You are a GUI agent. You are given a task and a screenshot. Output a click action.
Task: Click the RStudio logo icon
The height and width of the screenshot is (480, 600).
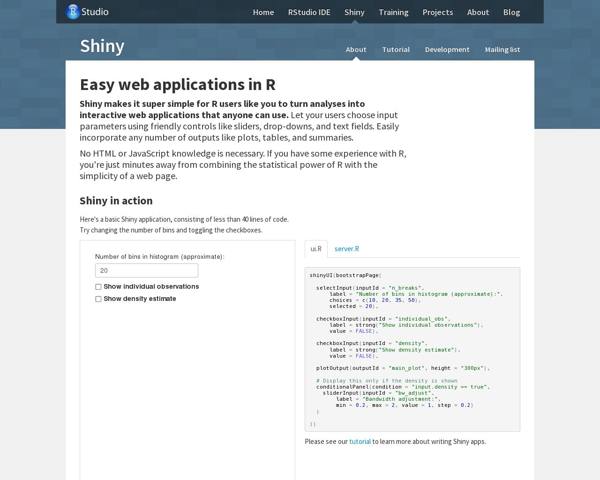(73, 12)
